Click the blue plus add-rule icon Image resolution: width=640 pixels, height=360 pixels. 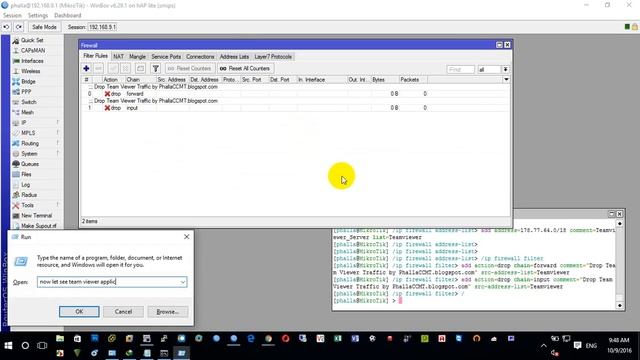click(86, 69)
